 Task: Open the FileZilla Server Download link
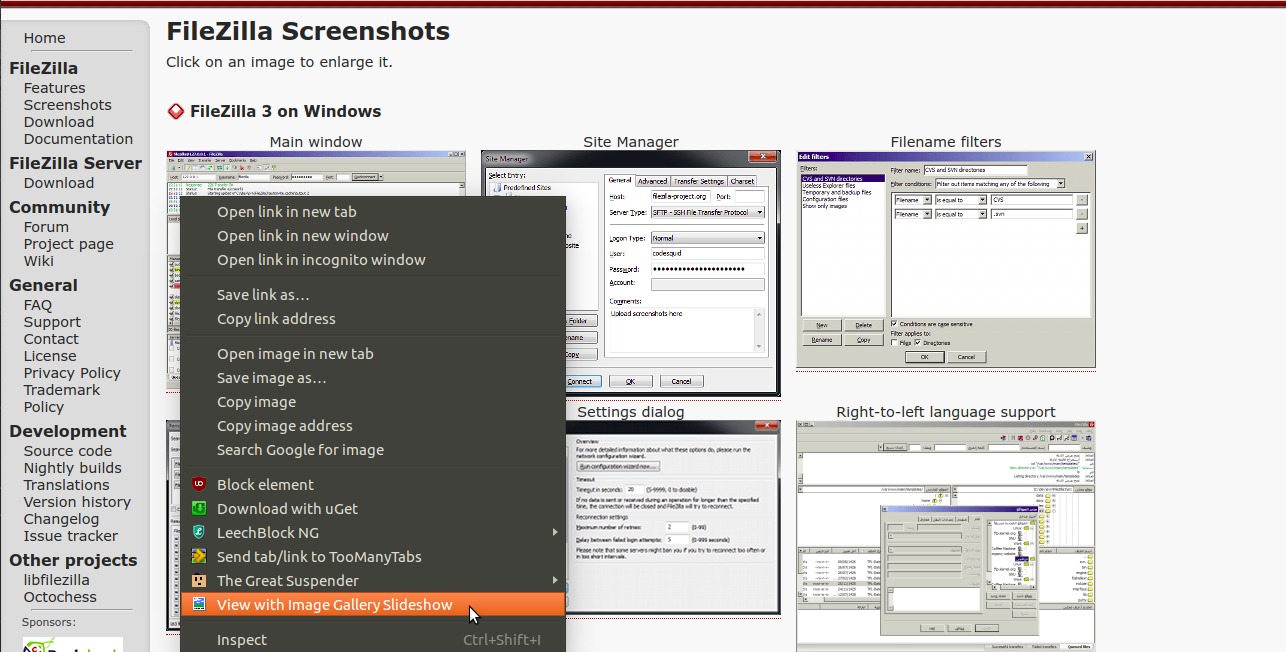[x=59, y=183]
